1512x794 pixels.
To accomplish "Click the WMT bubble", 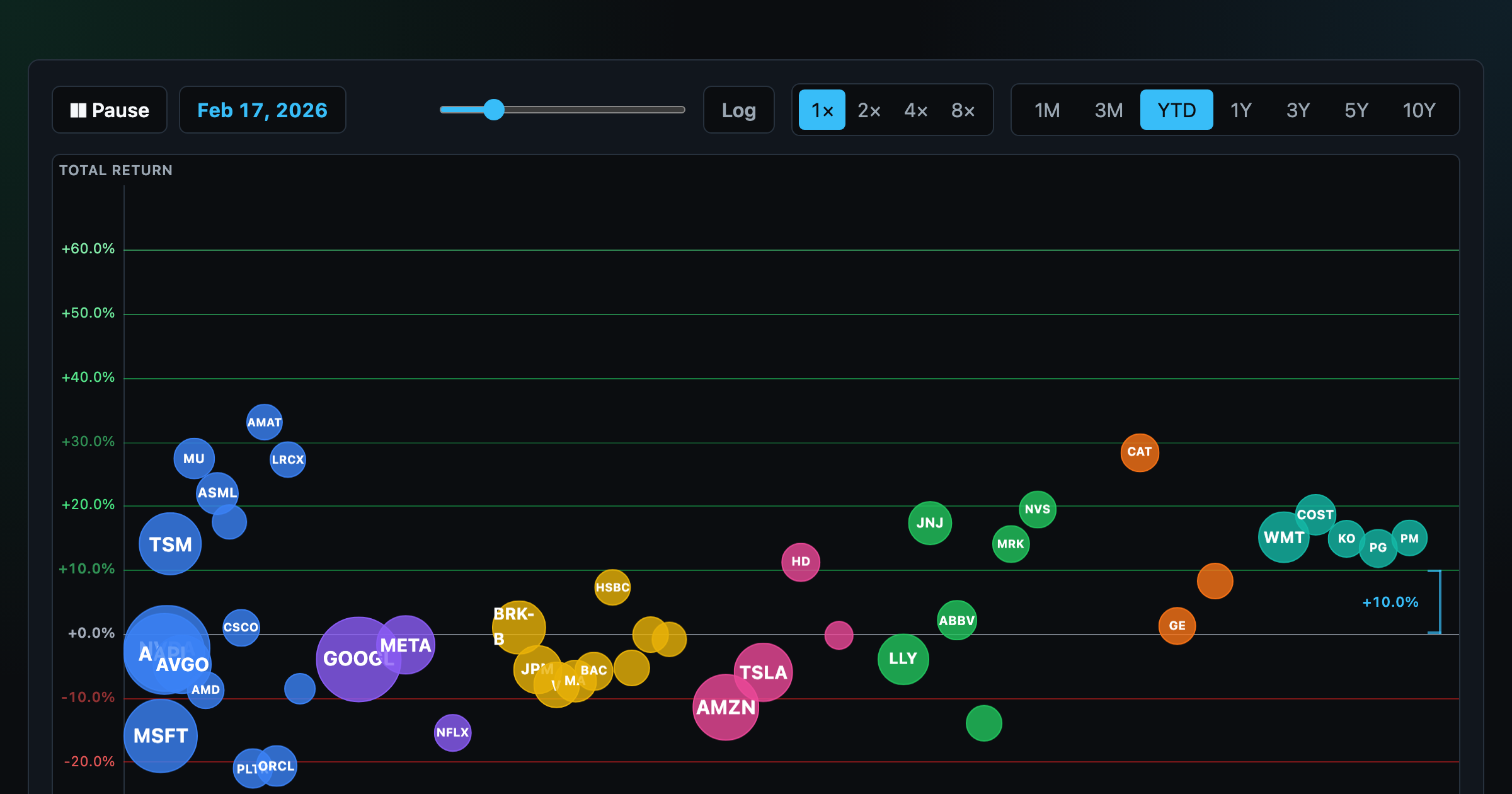I will pyautogui.click(x=1284, y=538).
